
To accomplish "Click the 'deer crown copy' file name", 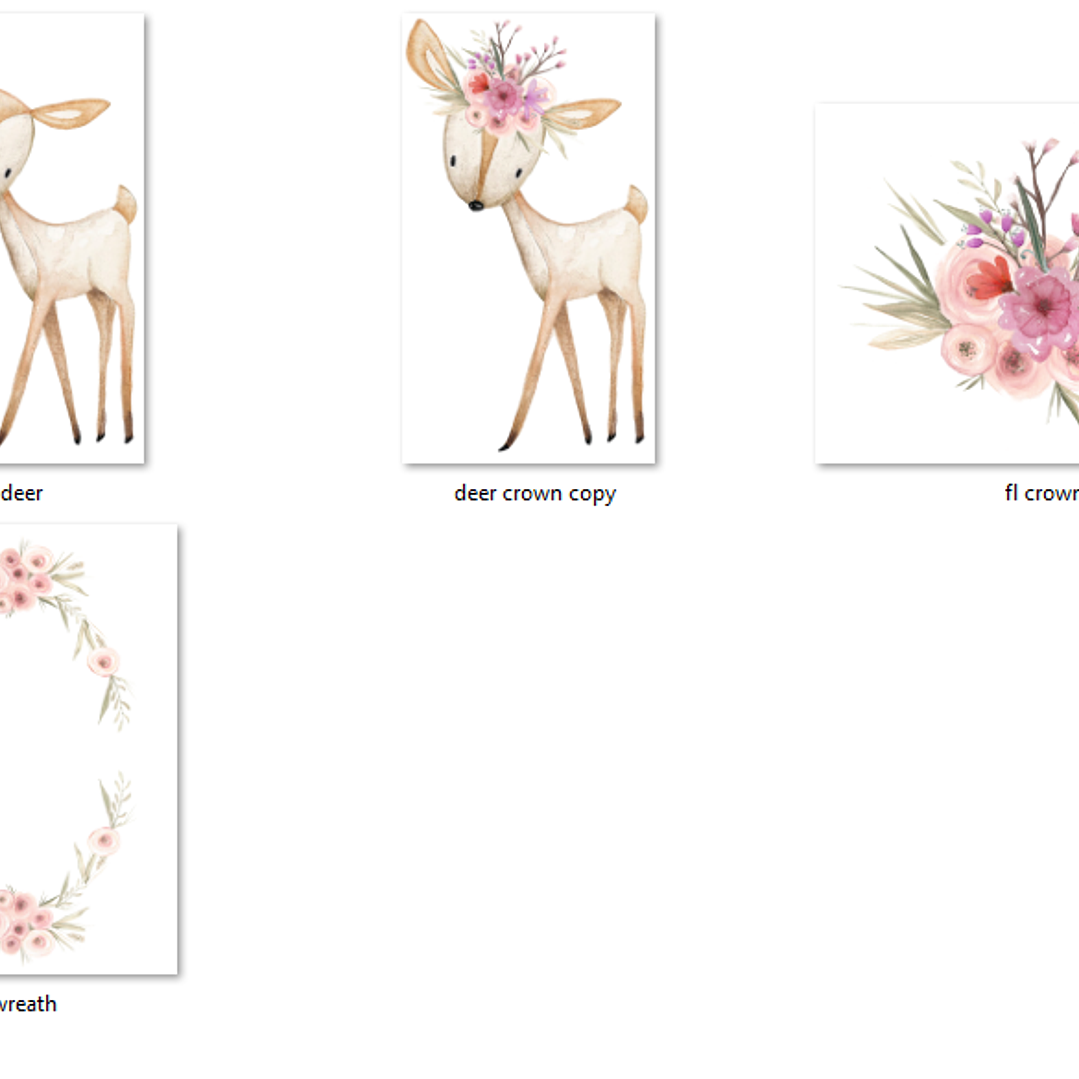I will click(534, 493).
